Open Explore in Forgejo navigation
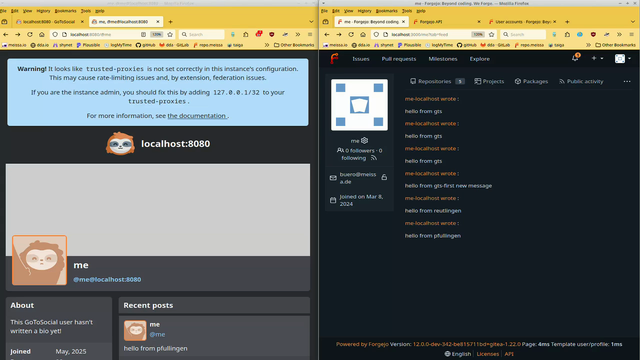This screenshot has width=640, height=360. pos(480,59)
